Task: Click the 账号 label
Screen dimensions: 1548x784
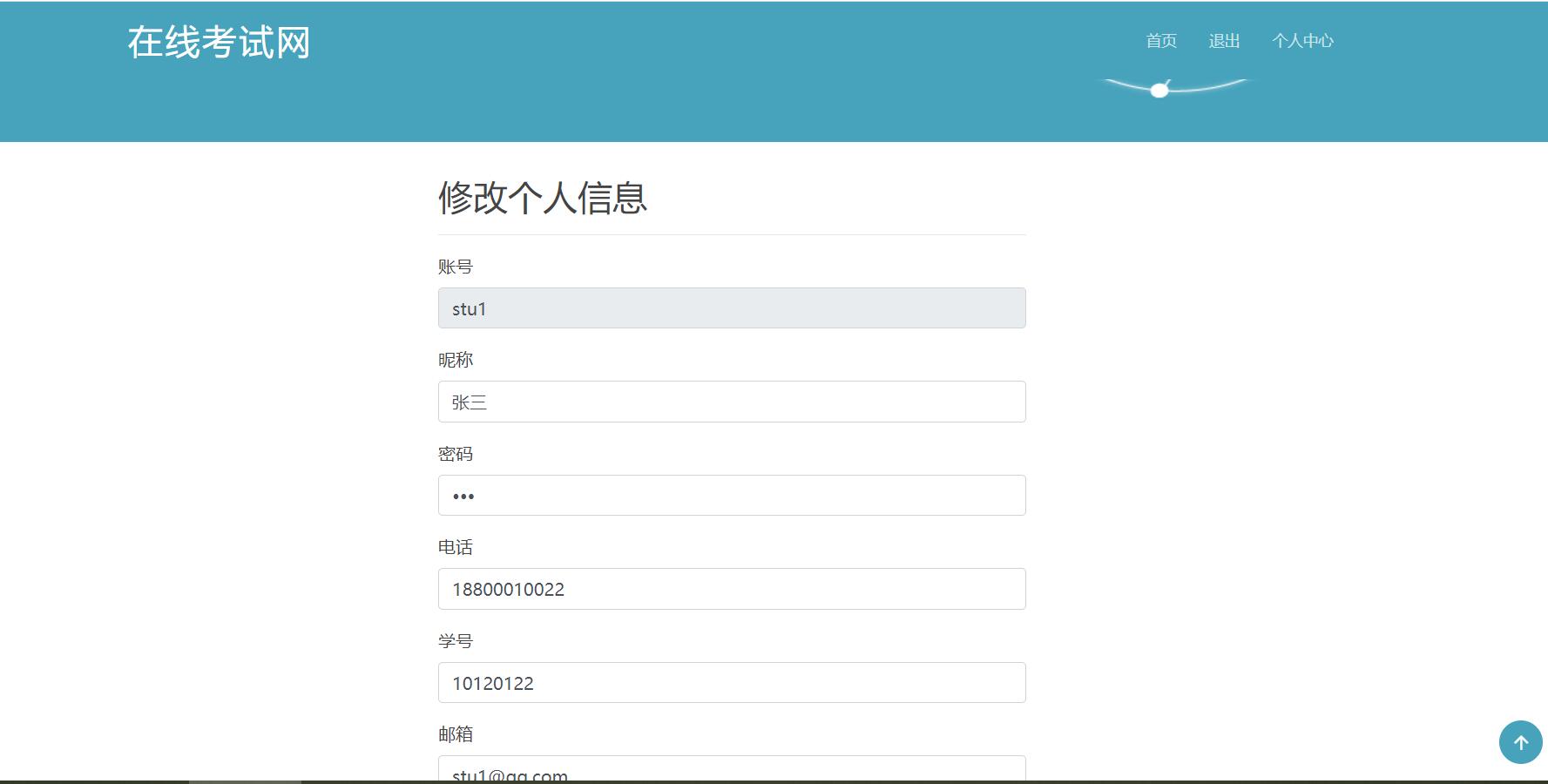Action: tap(456, 267)
